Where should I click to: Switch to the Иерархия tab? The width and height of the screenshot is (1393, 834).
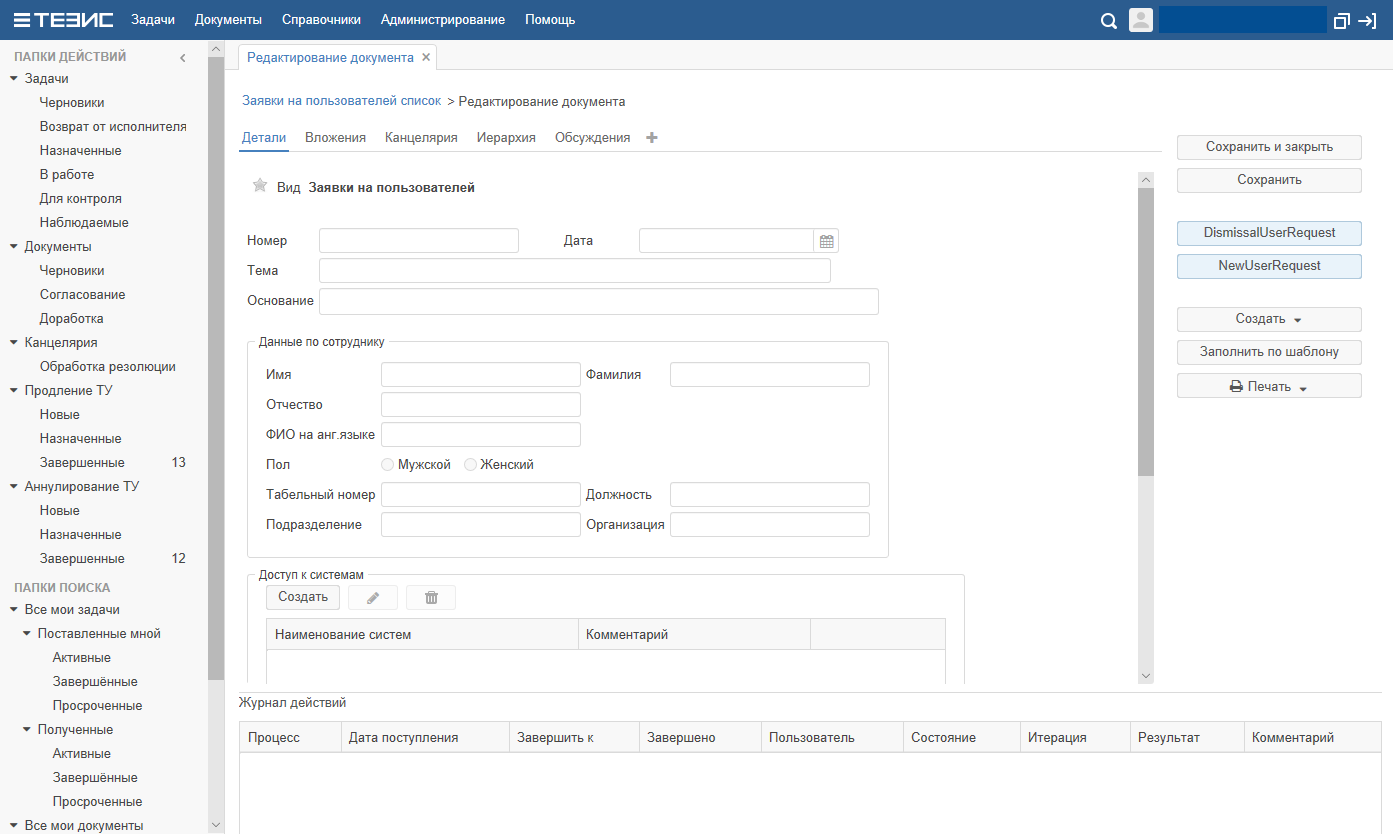506,138
